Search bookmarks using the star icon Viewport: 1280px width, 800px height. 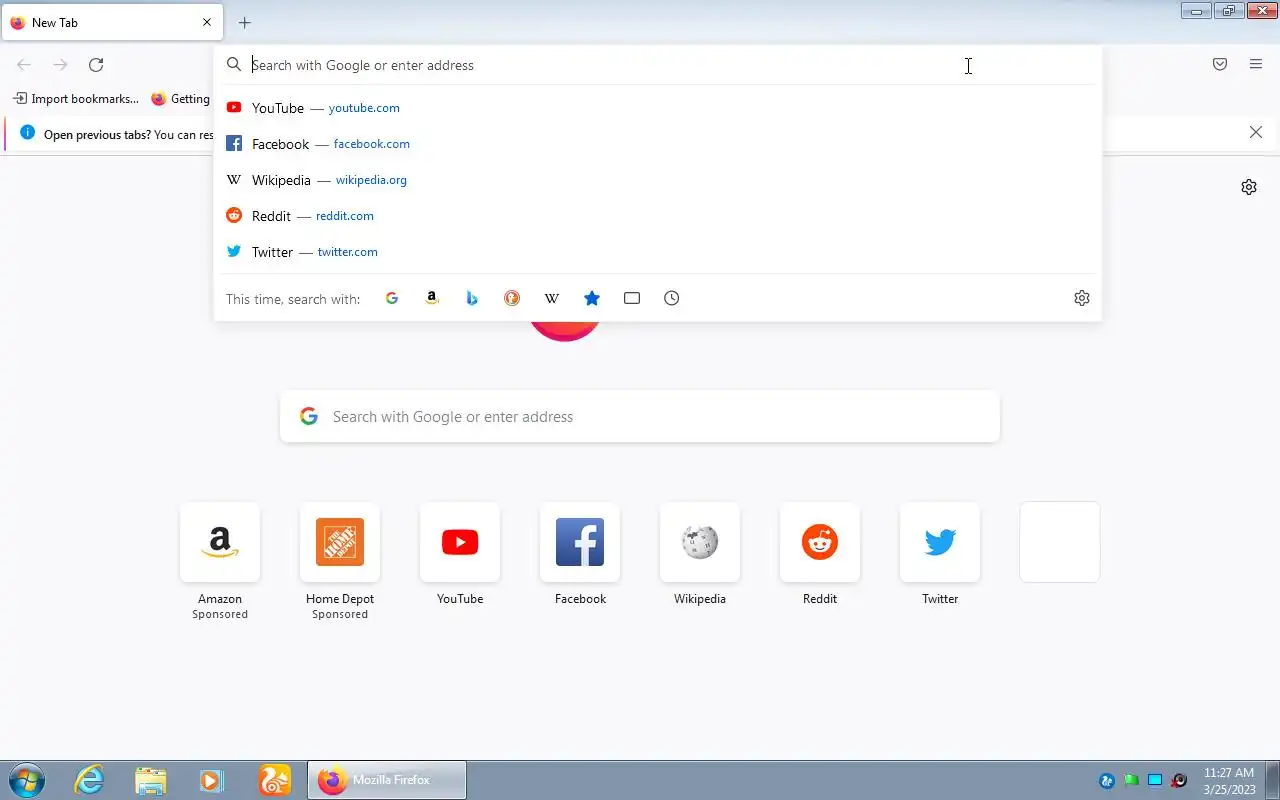(592, 298)
